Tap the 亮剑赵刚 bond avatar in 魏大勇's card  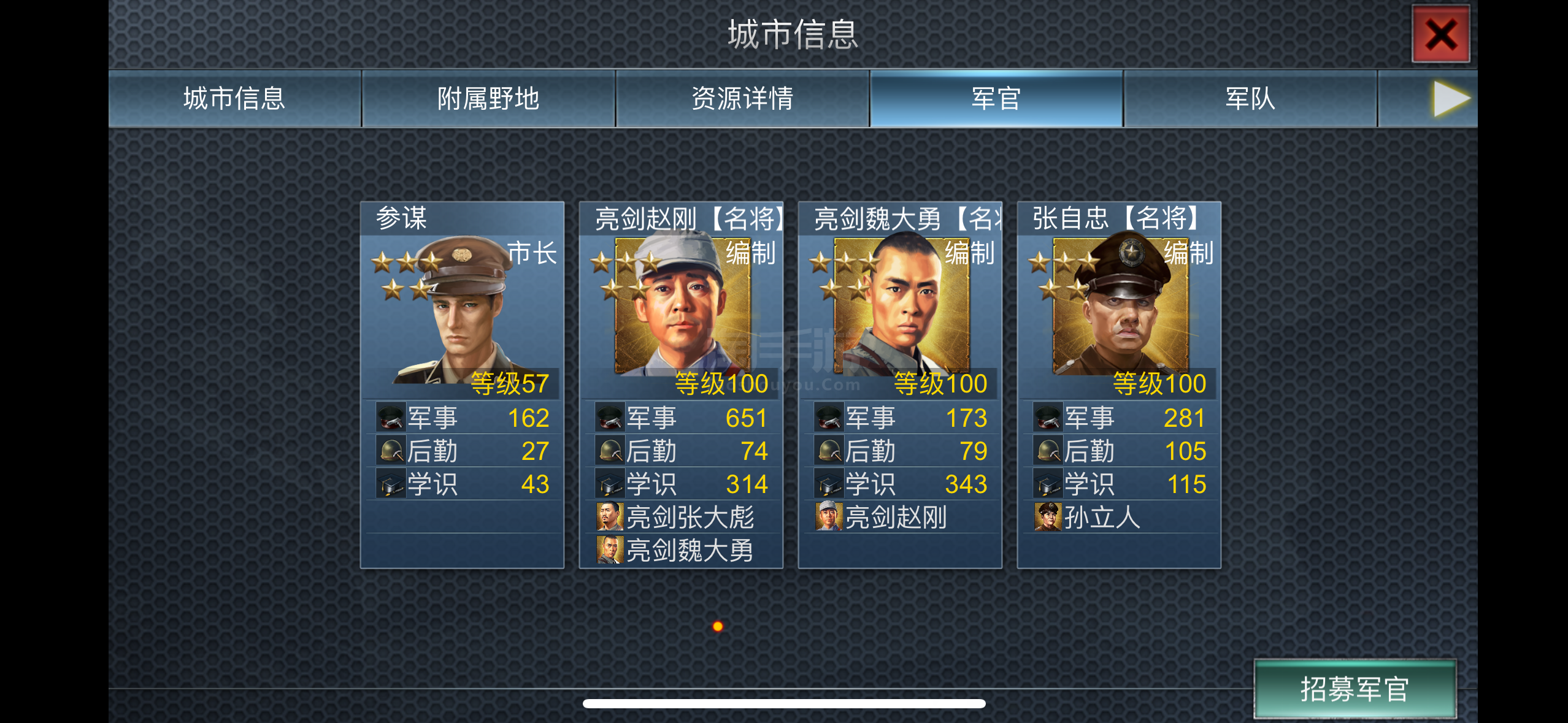[x=829, y=517]
